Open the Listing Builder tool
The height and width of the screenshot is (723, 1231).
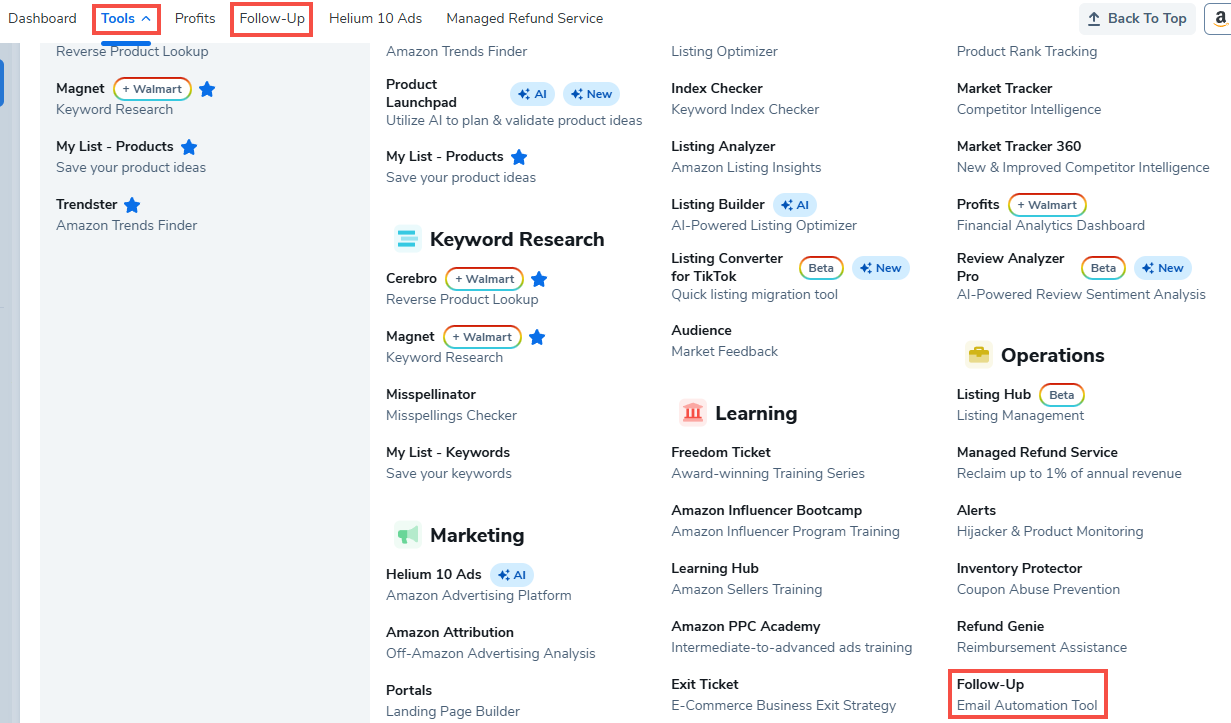(x=718, y=205)
